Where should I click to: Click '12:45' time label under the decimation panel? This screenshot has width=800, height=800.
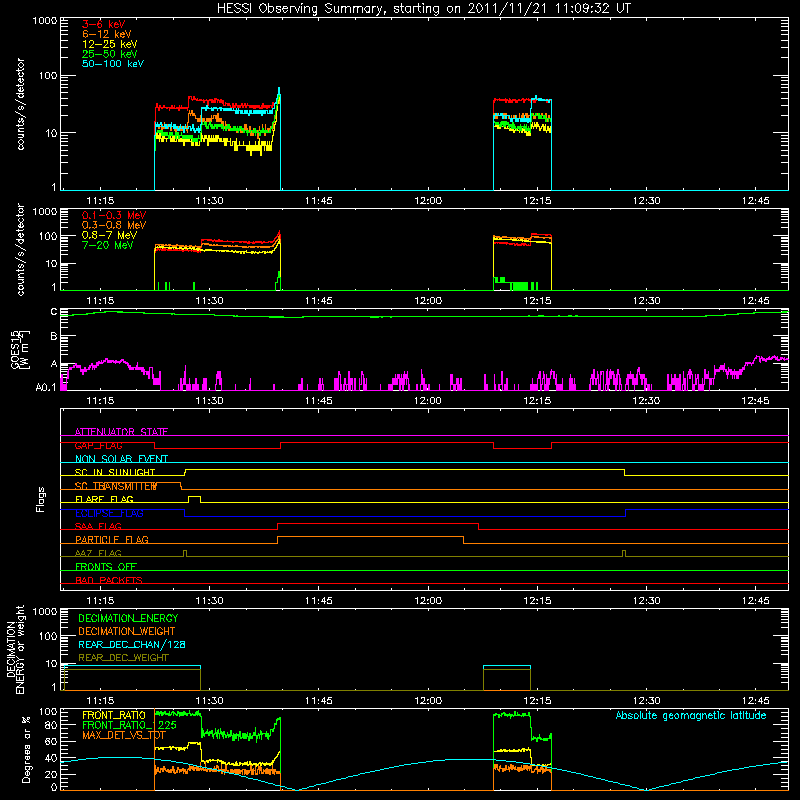point(756,701)
